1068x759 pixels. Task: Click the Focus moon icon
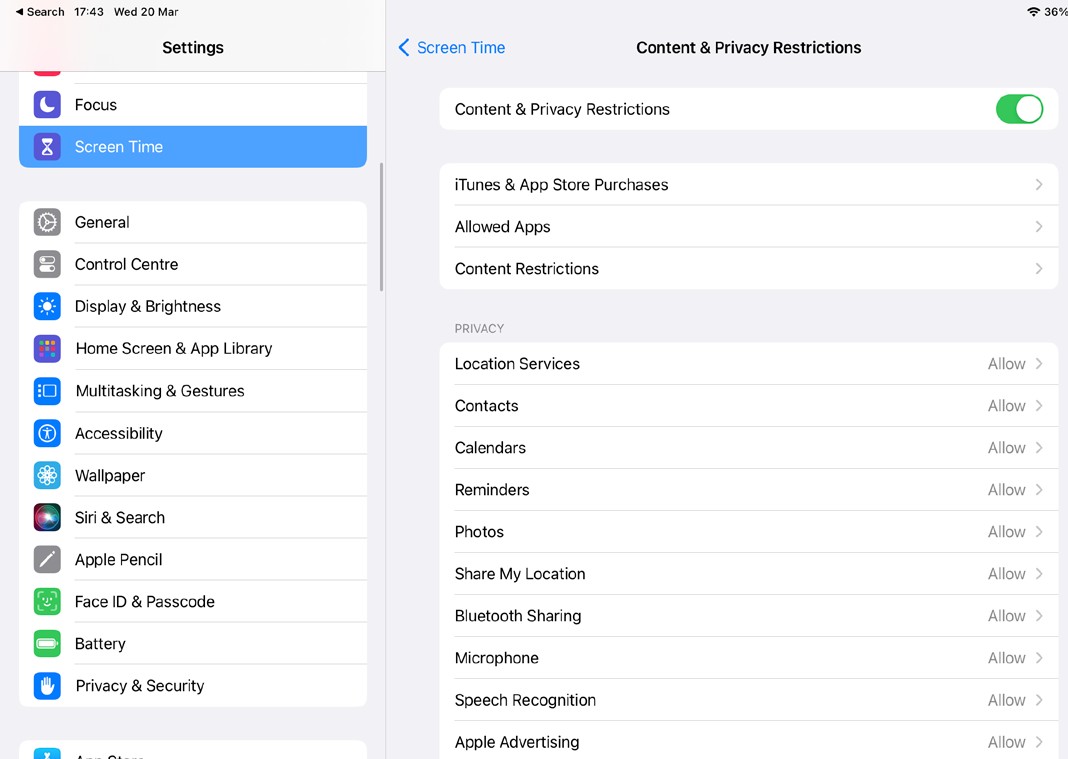pyautogui.click(x=47, y=105)
